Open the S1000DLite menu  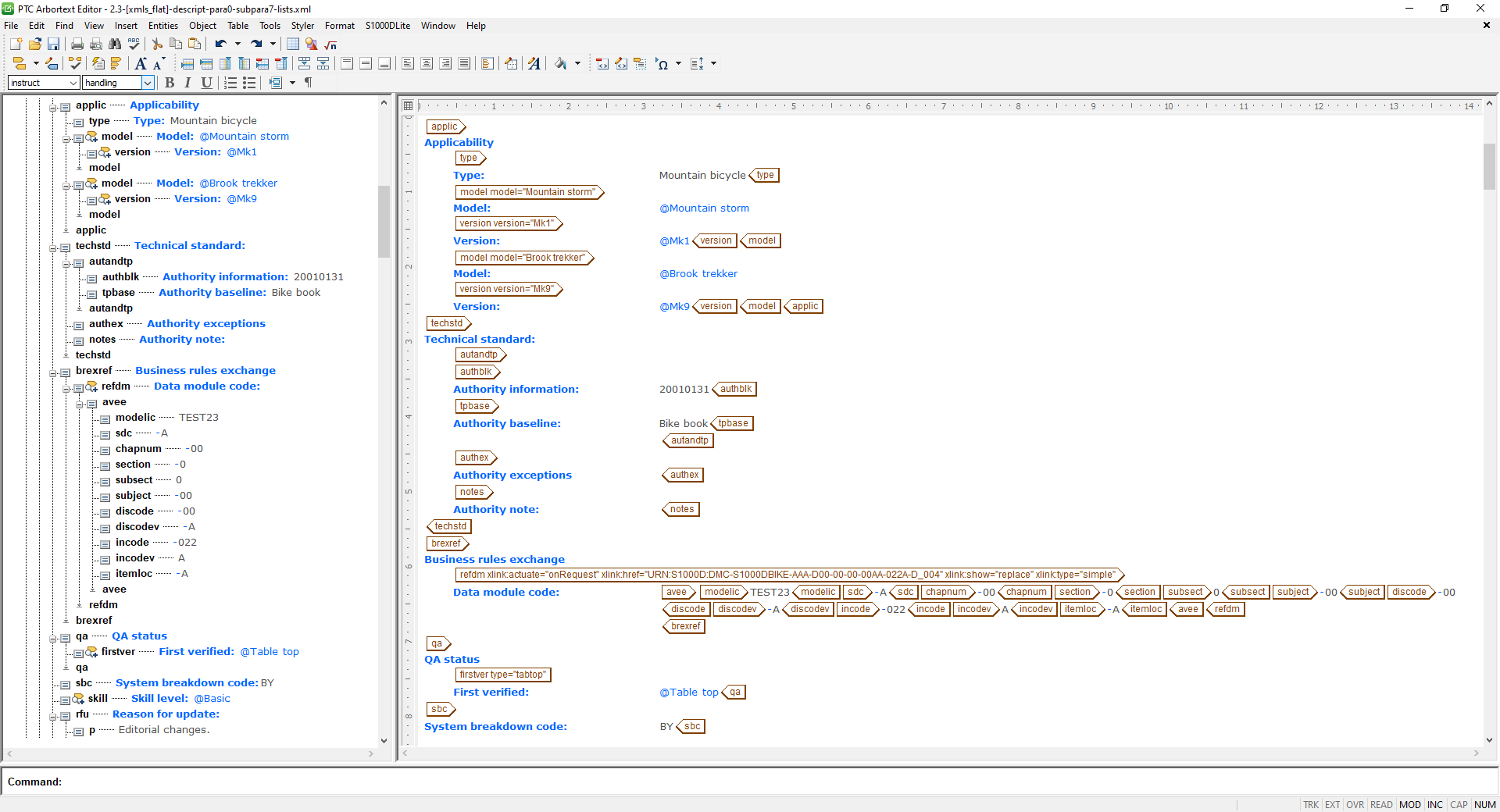387,25
